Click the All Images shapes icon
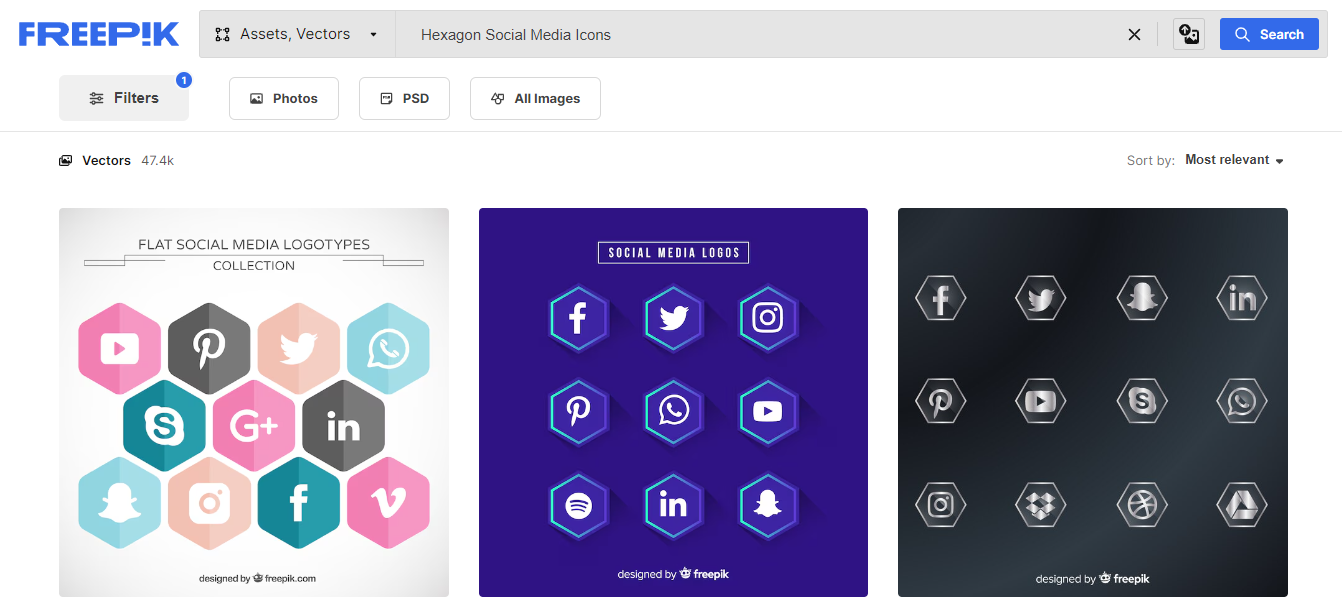 (497, 97)
